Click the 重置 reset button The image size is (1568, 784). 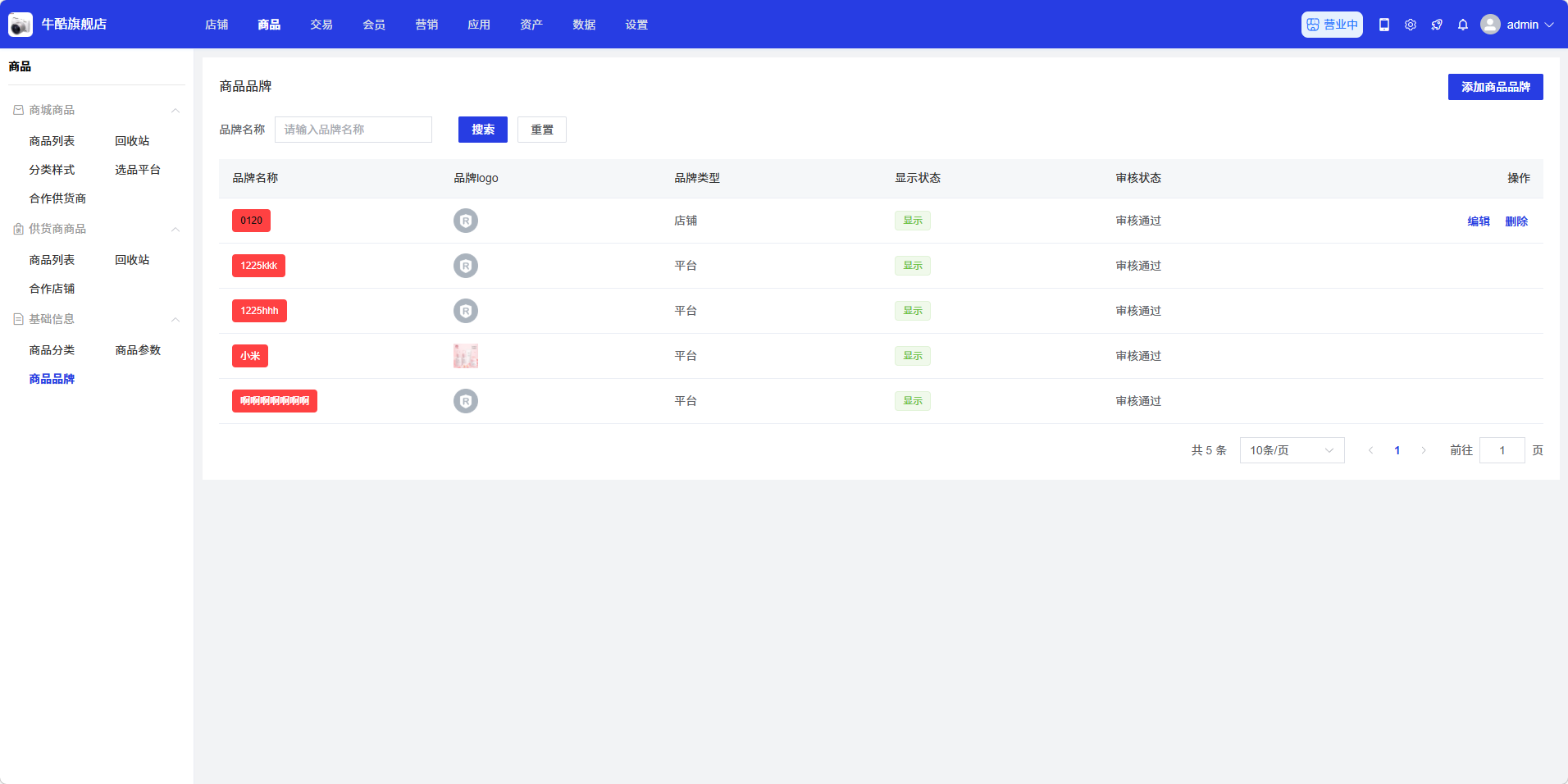click(x=542, y=130)
